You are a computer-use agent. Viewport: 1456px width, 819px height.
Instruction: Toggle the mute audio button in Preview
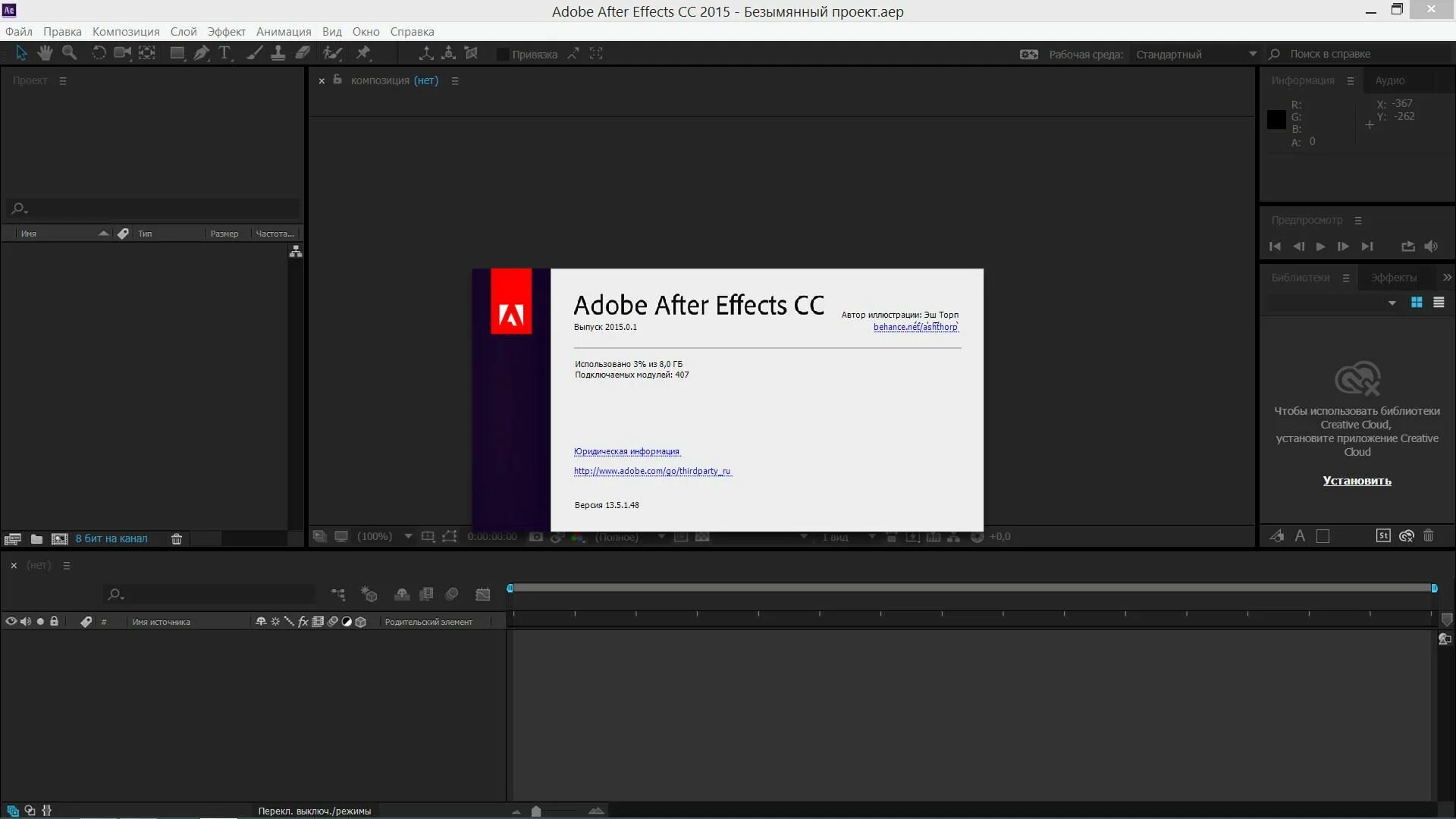click(1431, 246)
